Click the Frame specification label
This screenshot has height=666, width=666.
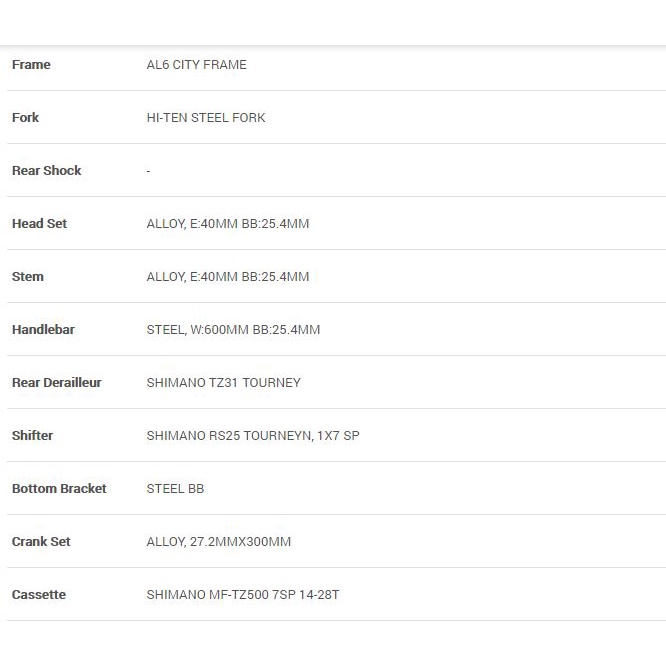point(31,65)
